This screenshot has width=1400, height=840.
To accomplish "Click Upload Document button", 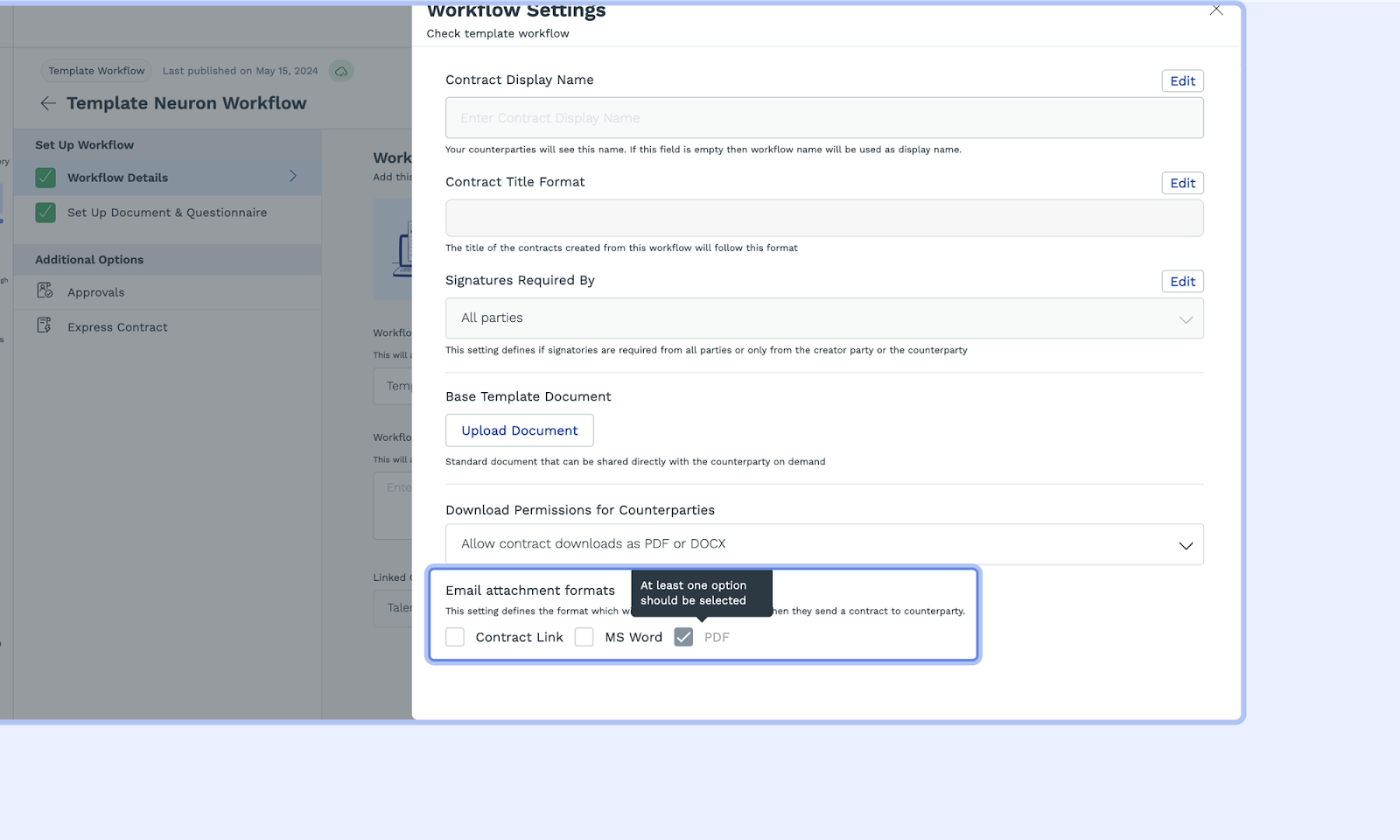I will pos(520,430).
